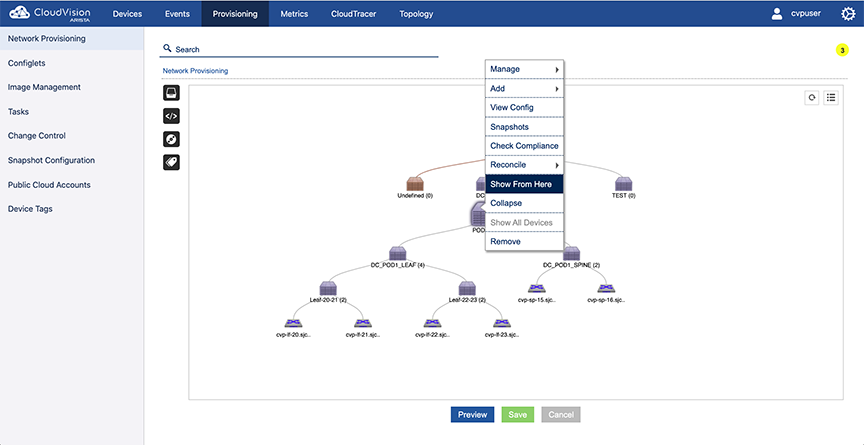
Task: Open the device inventory icon in toolbar
Action: click(171, 93)
